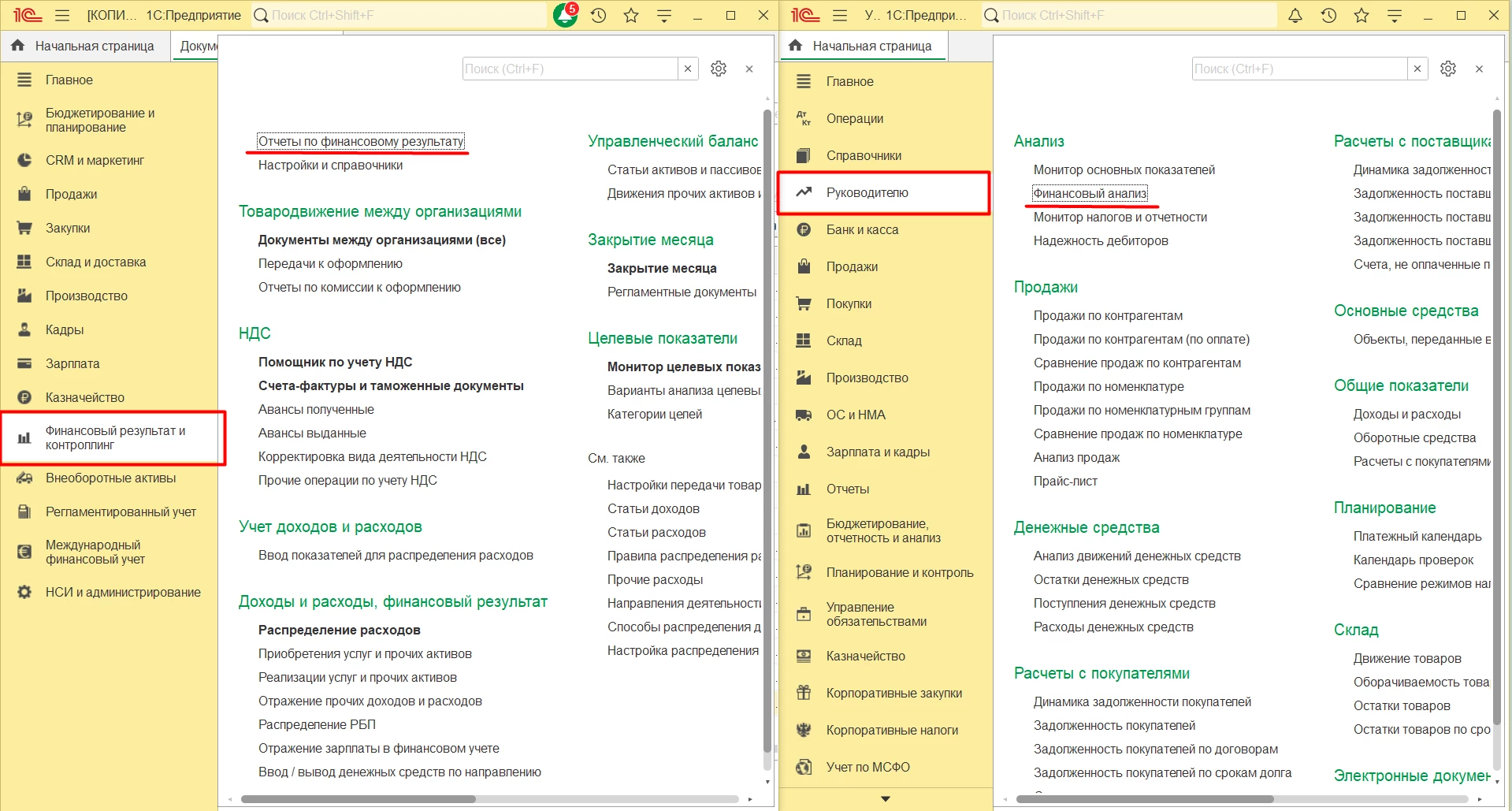The image size is (1512, 811).
Task: Open Закрытие месяца bold link
Action: pyautogui.click(x=662, y=268)
